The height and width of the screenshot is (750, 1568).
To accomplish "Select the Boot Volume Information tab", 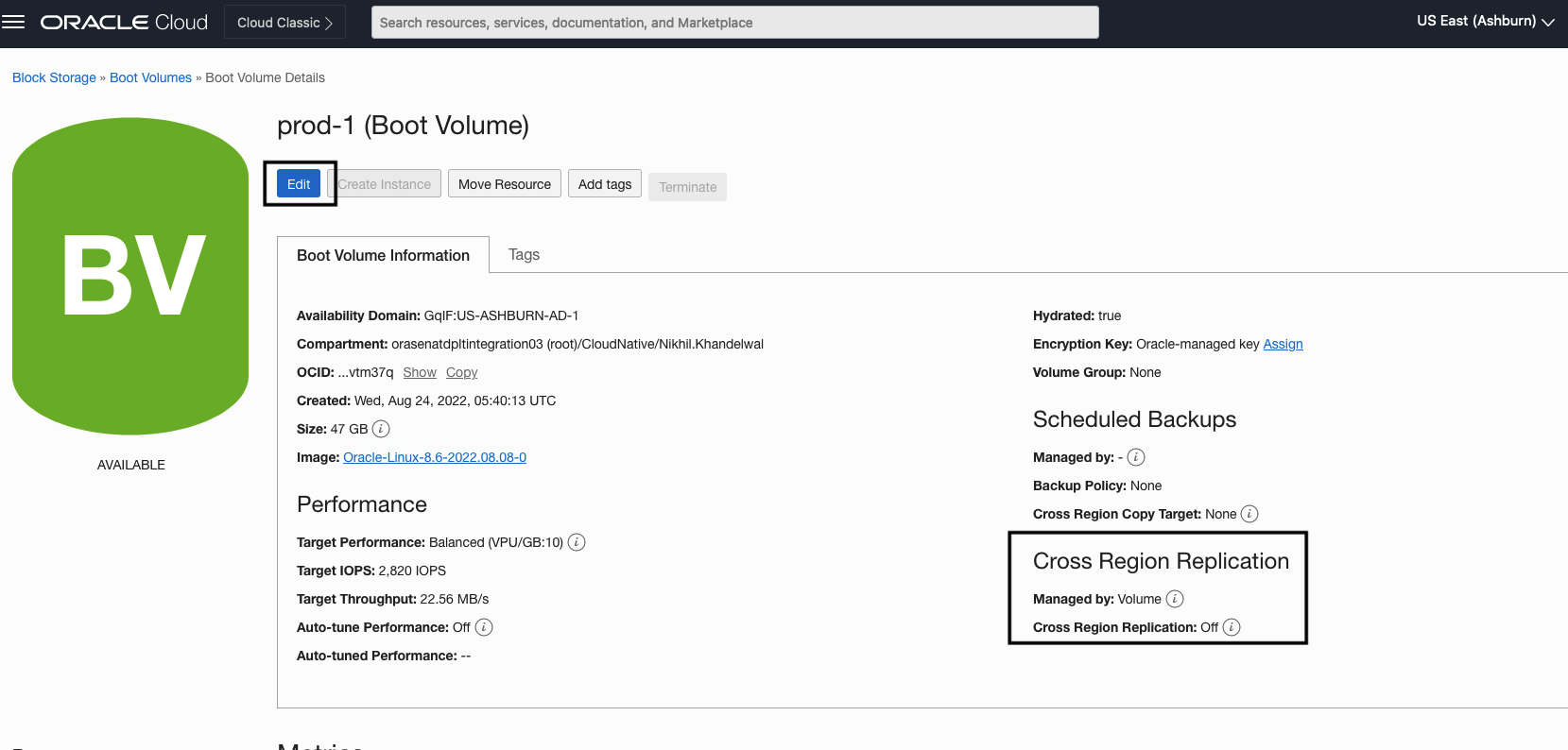I will (383, 255).
